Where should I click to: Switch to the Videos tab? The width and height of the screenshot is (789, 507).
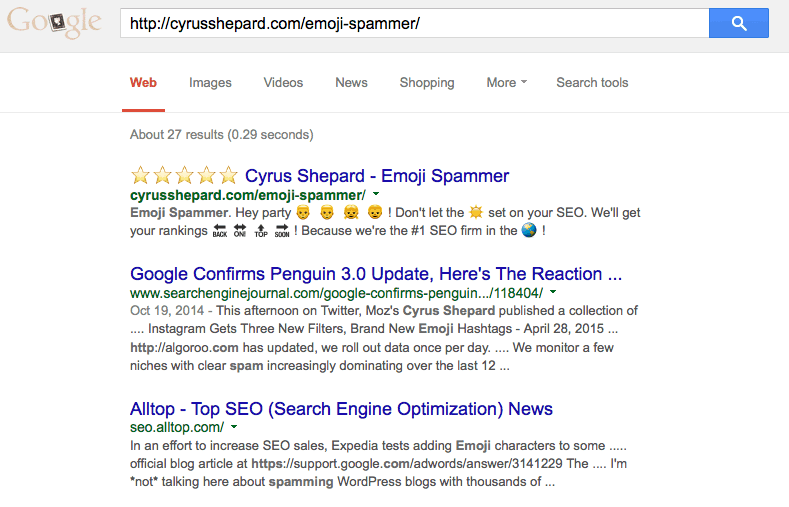click(x=283, y=82)
